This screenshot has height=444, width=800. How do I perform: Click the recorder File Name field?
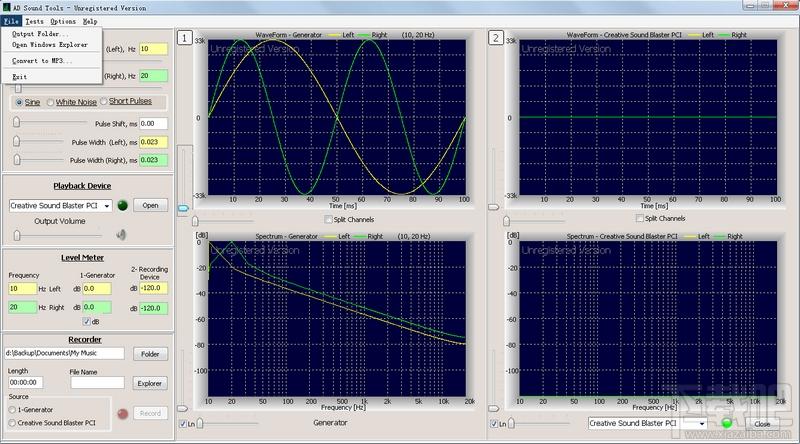coord(97,382)
